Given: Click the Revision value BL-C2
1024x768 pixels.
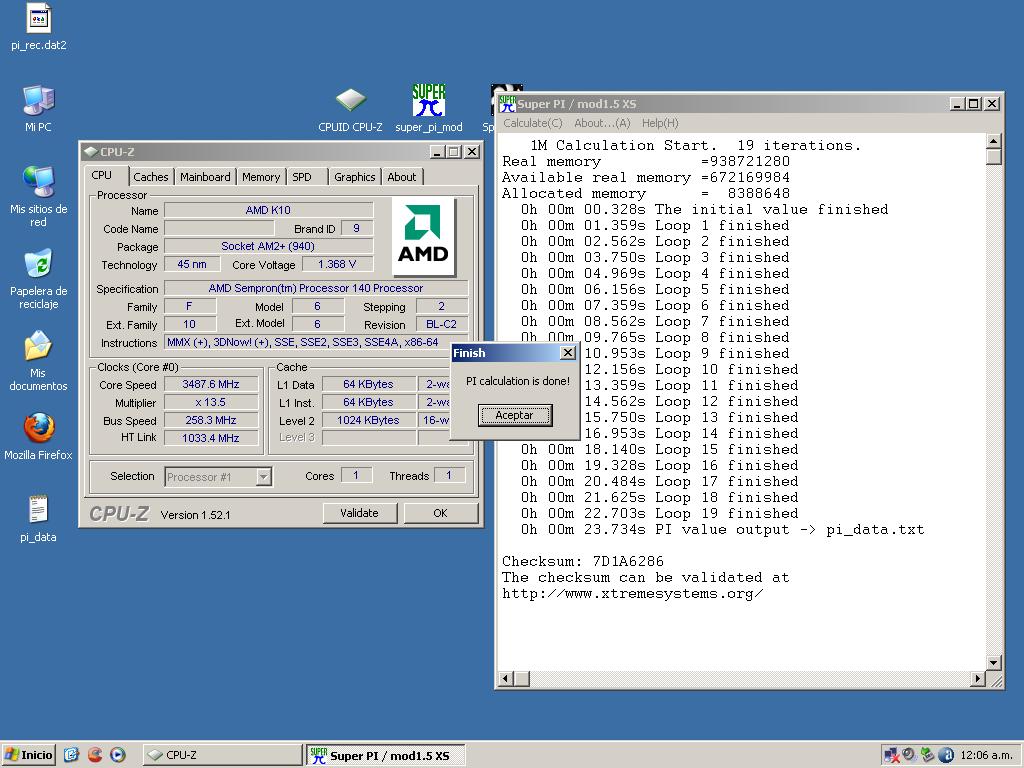Looking at the screenshot, I should (x=442, y=324).
